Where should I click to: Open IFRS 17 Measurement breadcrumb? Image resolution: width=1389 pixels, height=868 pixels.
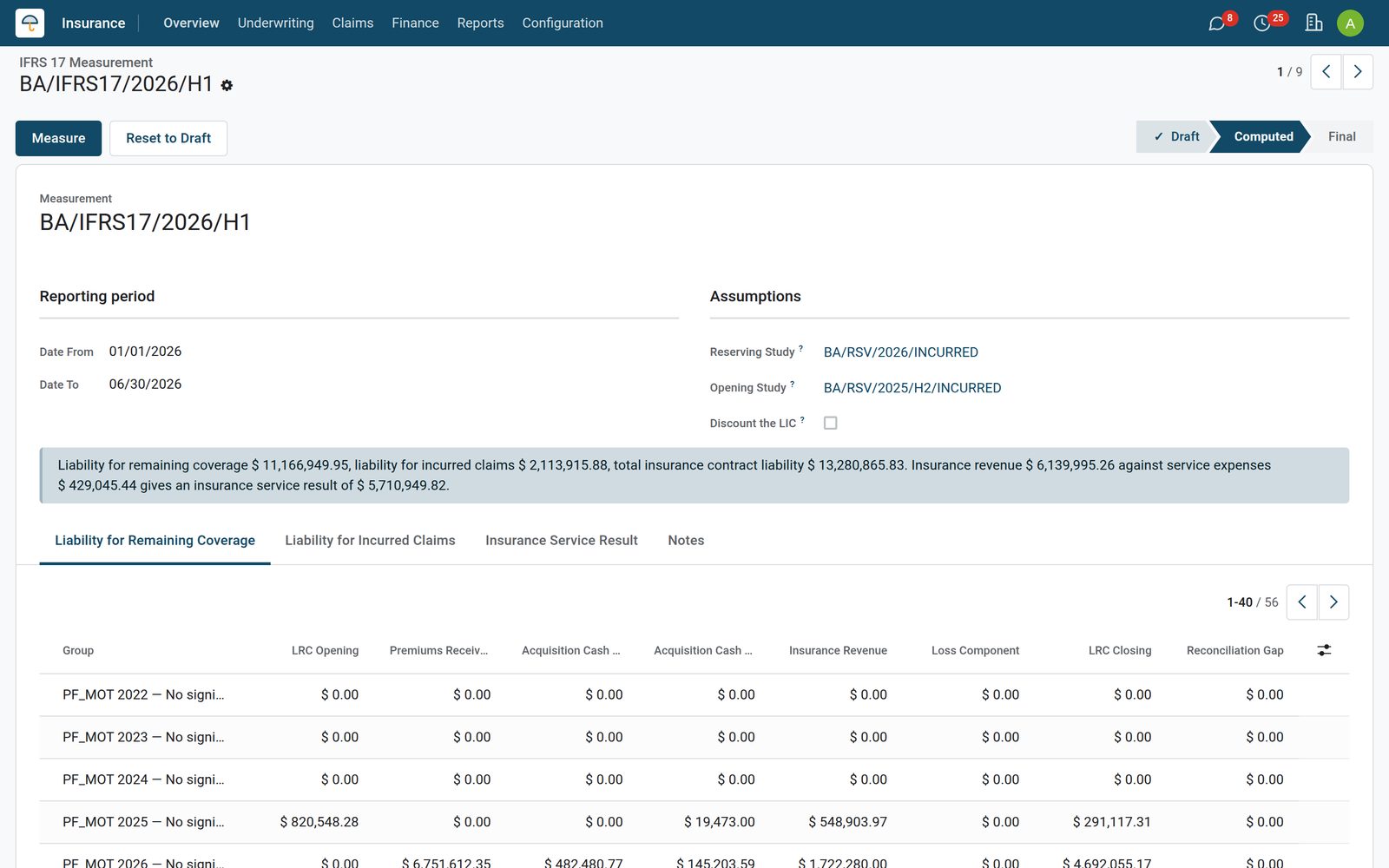(86, 62)
